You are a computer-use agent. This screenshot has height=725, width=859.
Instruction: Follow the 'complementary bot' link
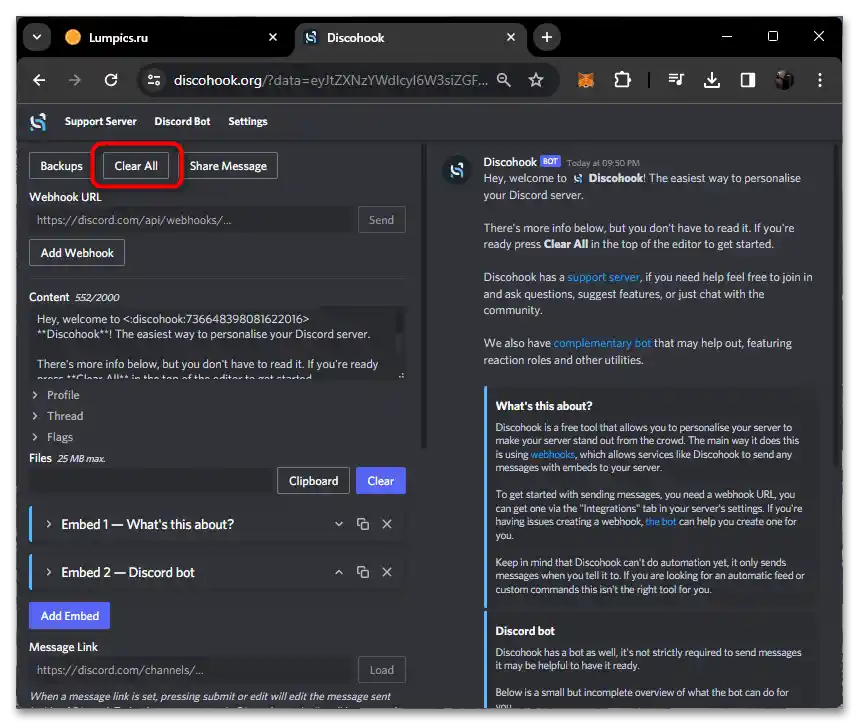tap(602, 343)
